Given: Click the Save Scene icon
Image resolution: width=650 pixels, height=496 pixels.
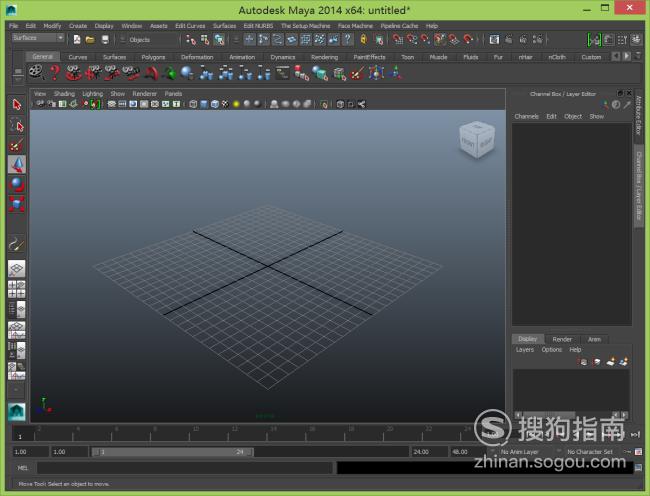Looking at the screenshot, I should 105,39.
